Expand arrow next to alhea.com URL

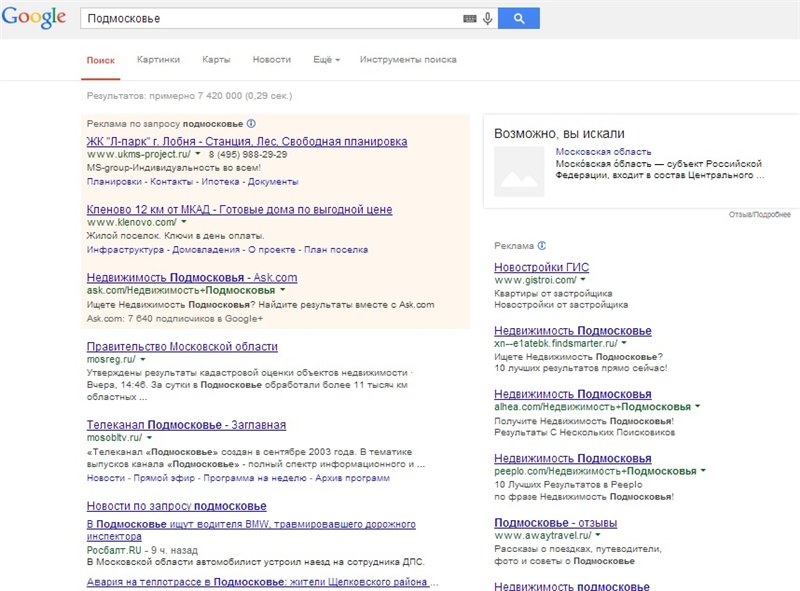pos(697,406)
